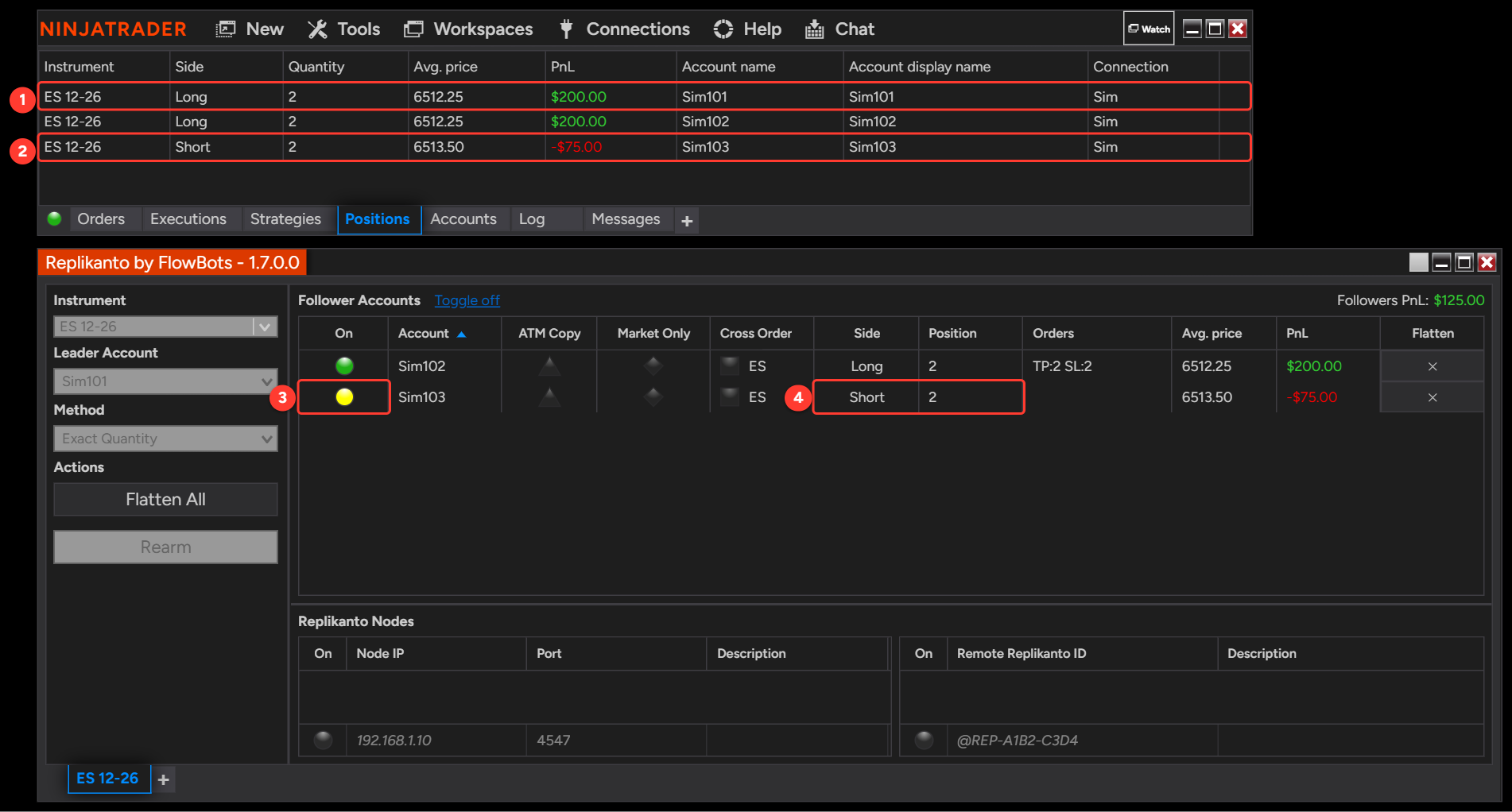Check the Cross Order box for Sim103
This screenshot has height=812, width=1512.
coord(729,397)
